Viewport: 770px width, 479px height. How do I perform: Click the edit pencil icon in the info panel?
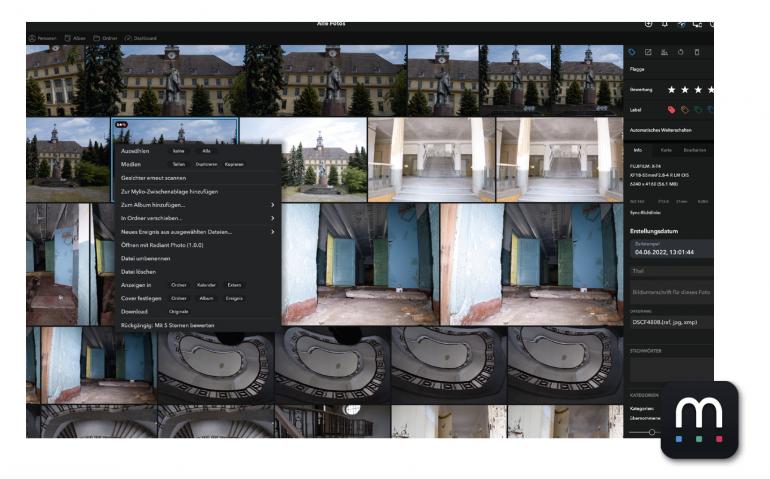648,52
